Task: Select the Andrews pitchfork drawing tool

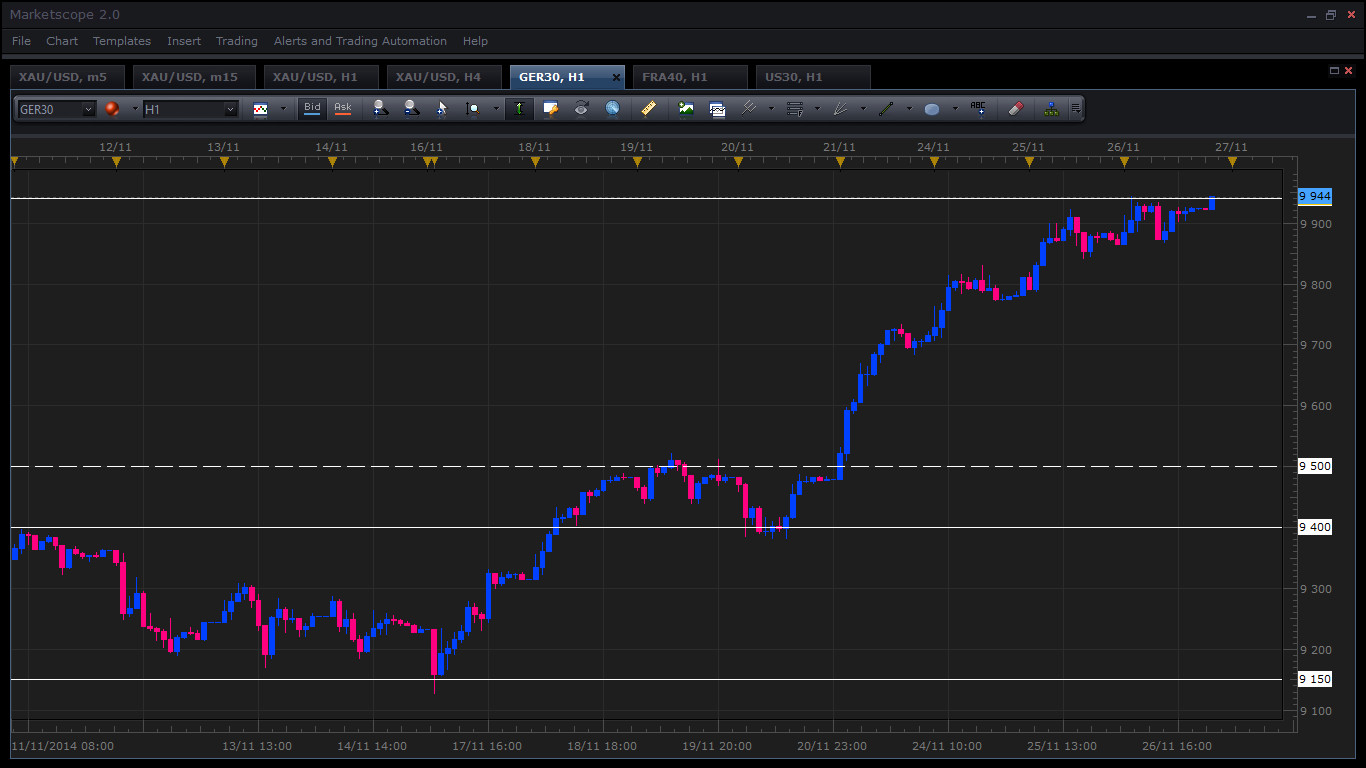Action: 749,109
